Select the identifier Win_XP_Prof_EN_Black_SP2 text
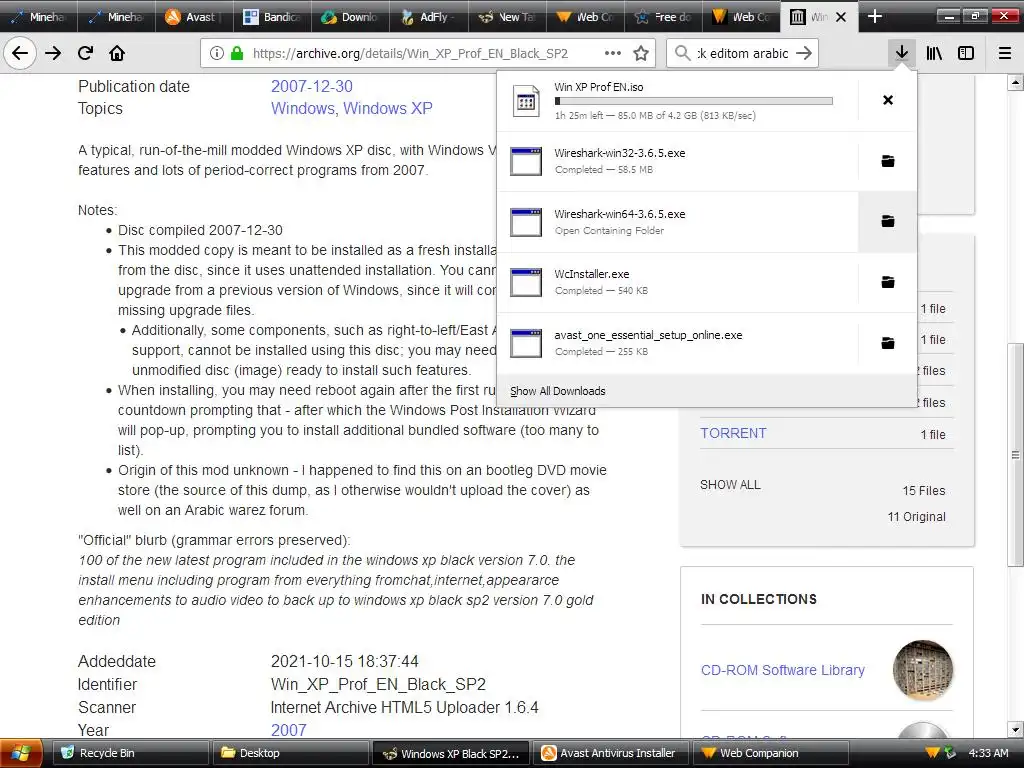The image size is (1024, 768). (378, 684)
